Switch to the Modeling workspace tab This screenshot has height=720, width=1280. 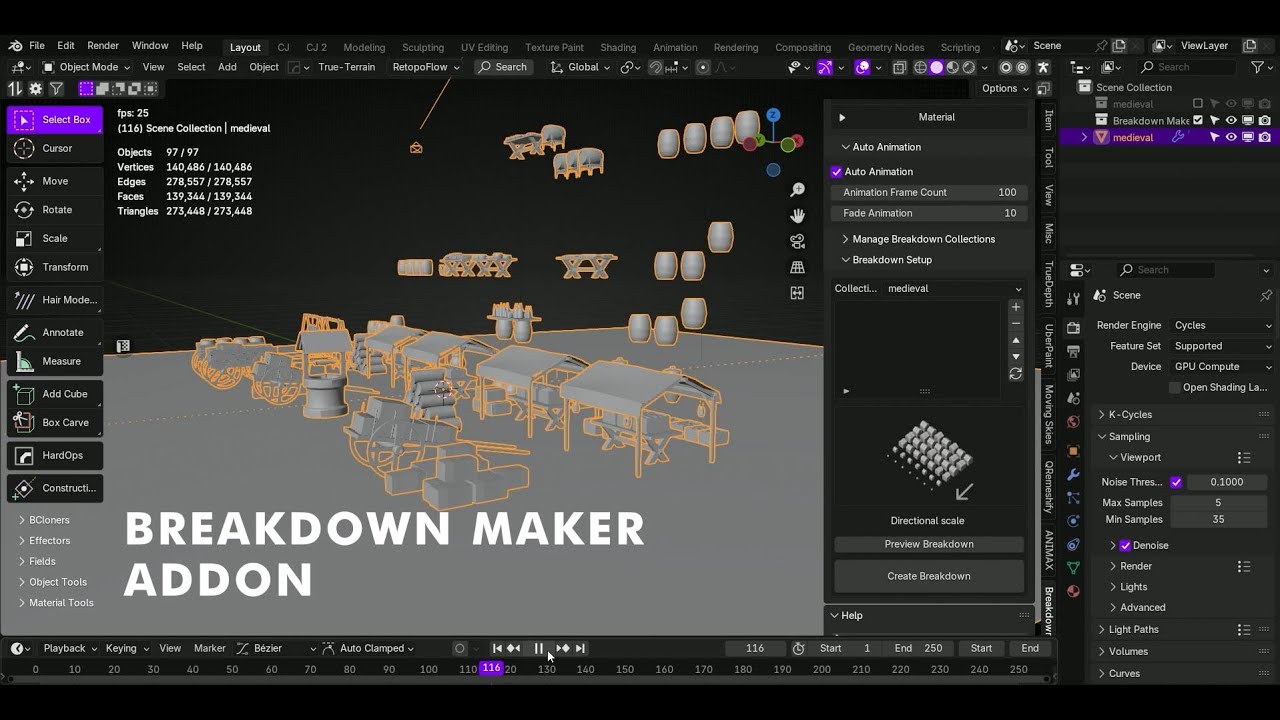[x=364, y=47]
